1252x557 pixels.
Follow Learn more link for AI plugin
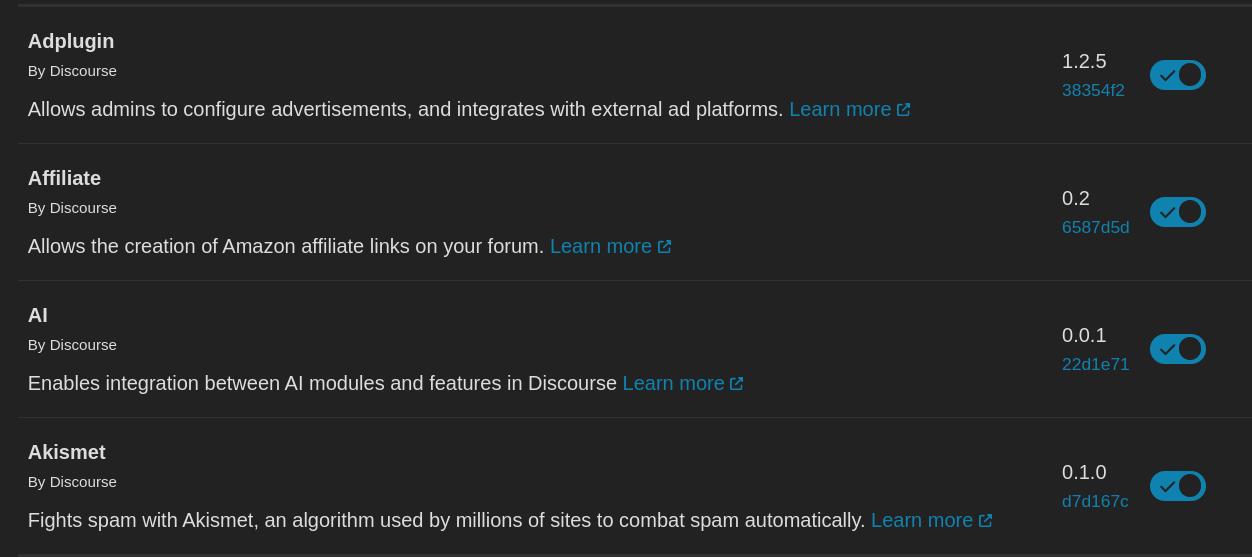pyautogui.click(x=683, y=384)
